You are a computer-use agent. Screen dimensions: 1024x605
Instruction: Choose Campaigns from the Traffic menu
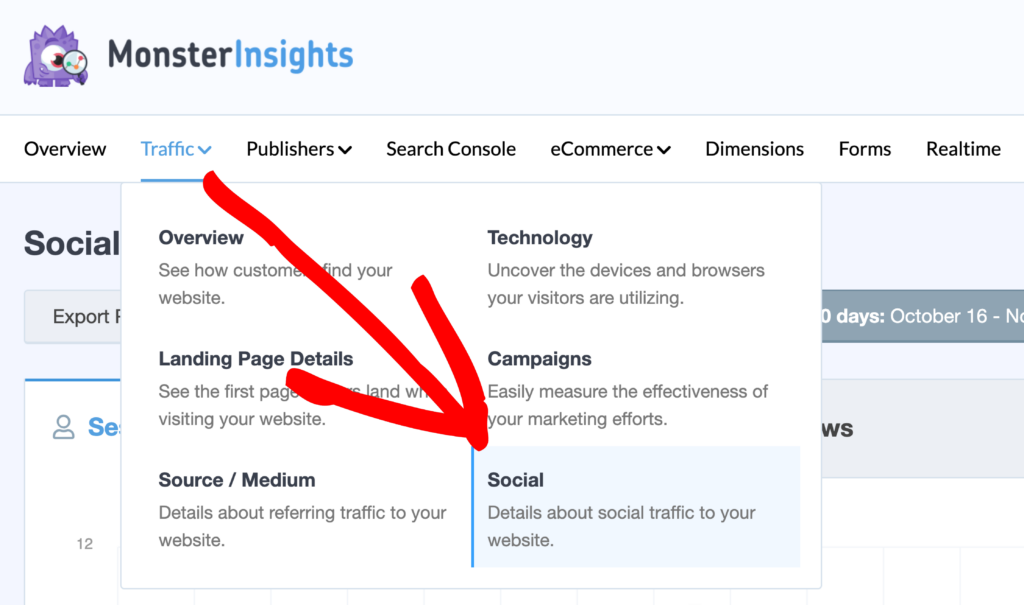[x=539, y=359]
